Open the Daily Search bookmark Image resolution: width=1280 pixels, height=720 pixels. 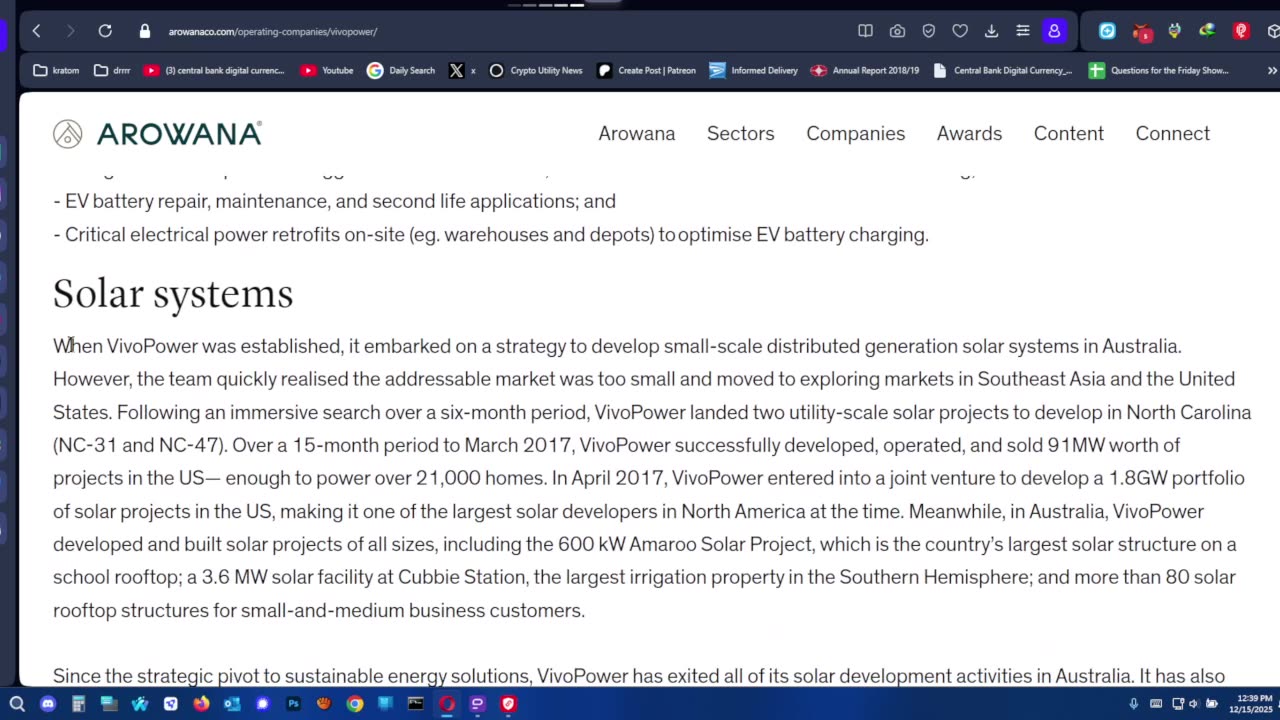pyautogui.click(x=401, y=70)
